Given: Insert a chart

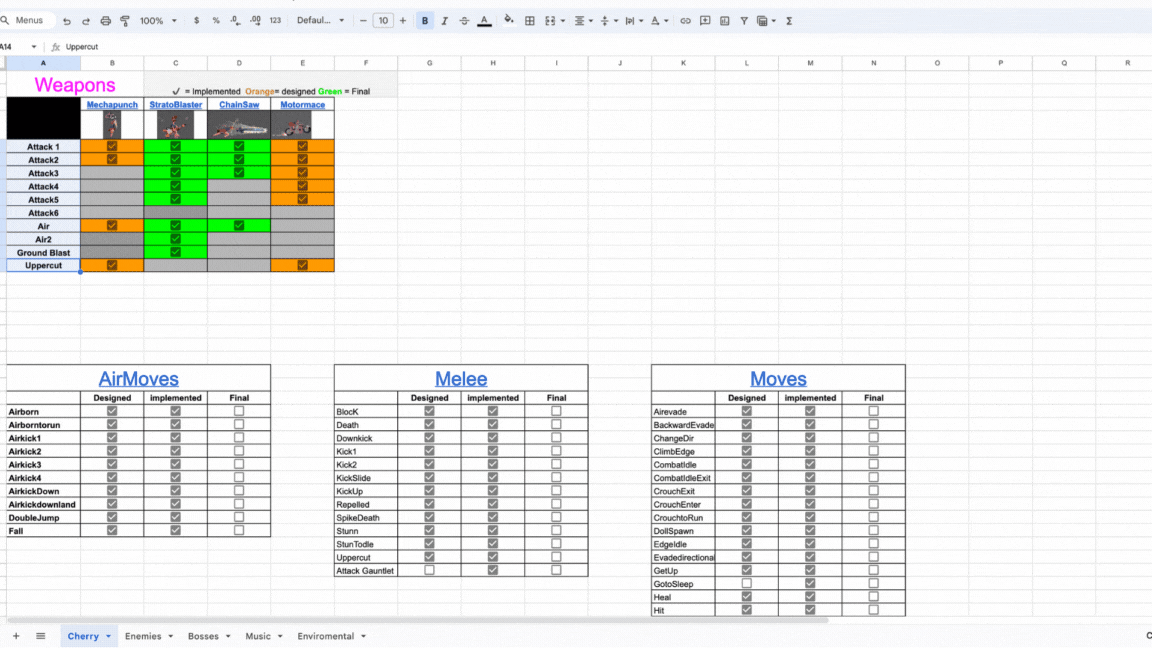Looking at the screenshot, I should [x=725, y=21].
